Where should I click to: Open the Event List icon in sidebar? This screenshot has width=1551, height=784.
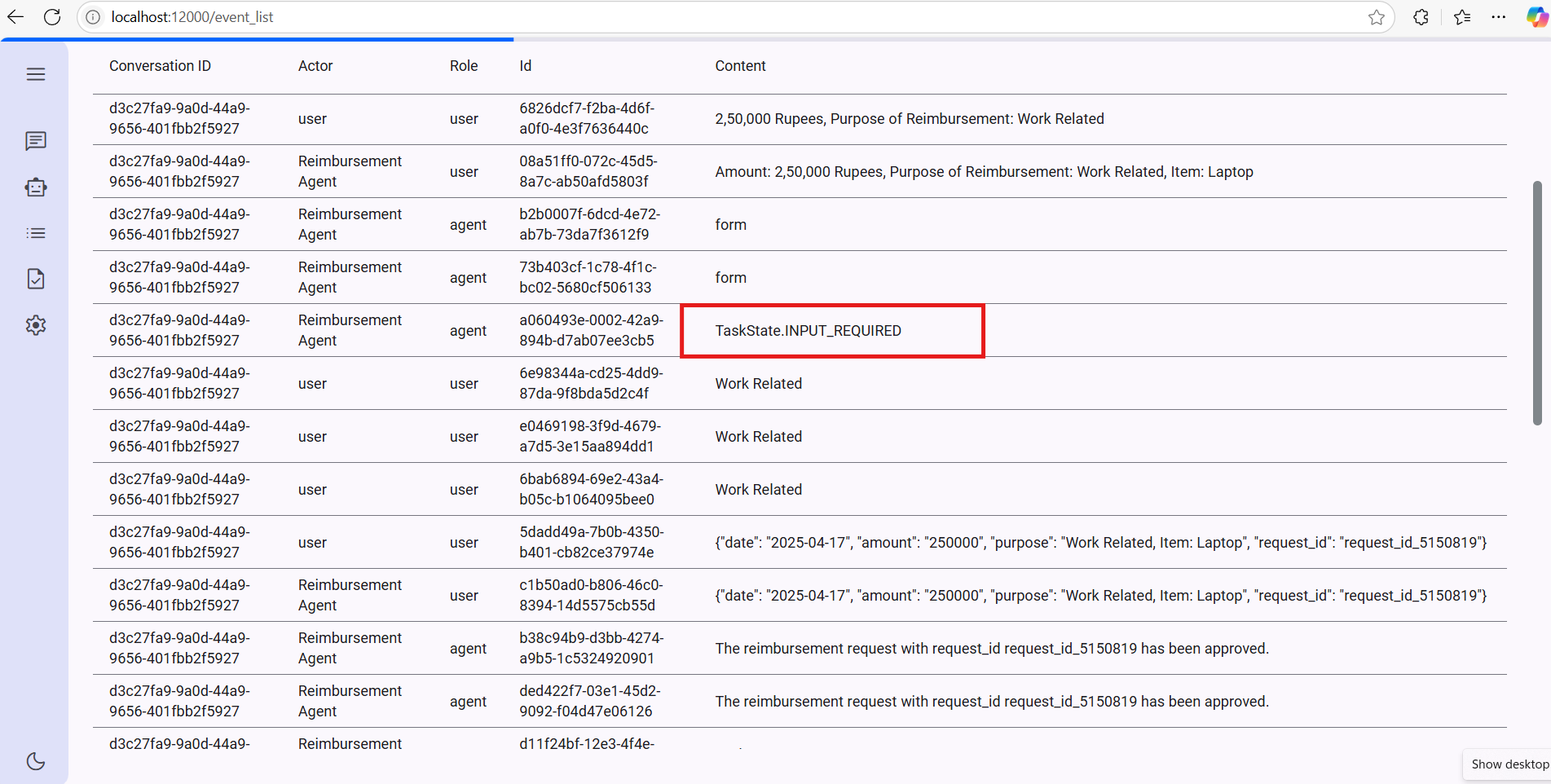coord(36,232)
